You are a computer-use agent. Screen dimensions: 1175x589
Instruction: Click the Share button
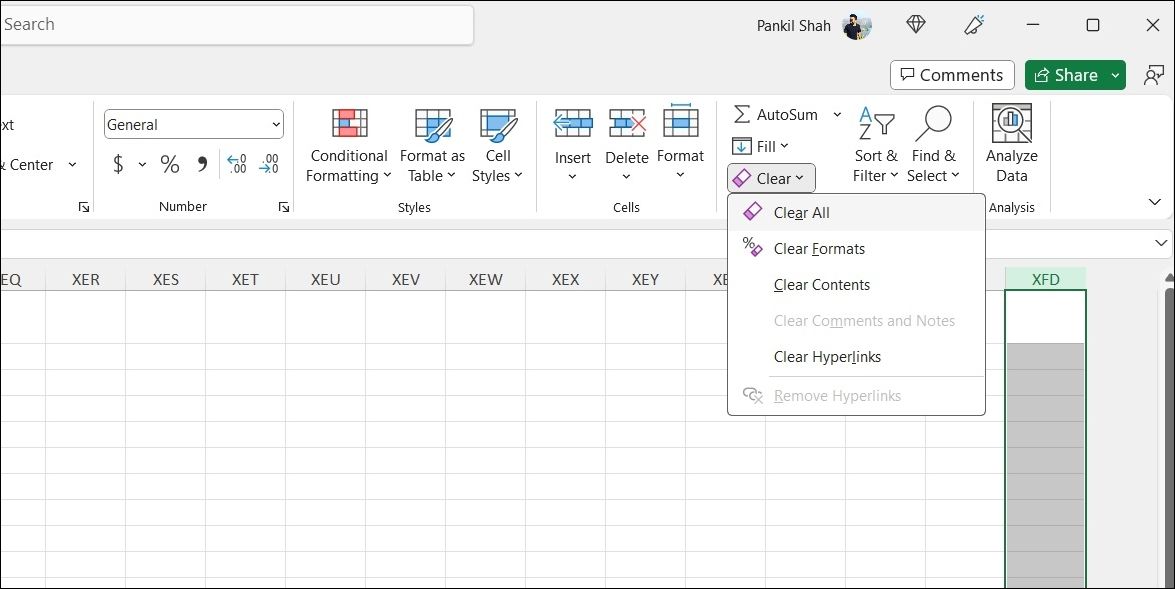1067,74
